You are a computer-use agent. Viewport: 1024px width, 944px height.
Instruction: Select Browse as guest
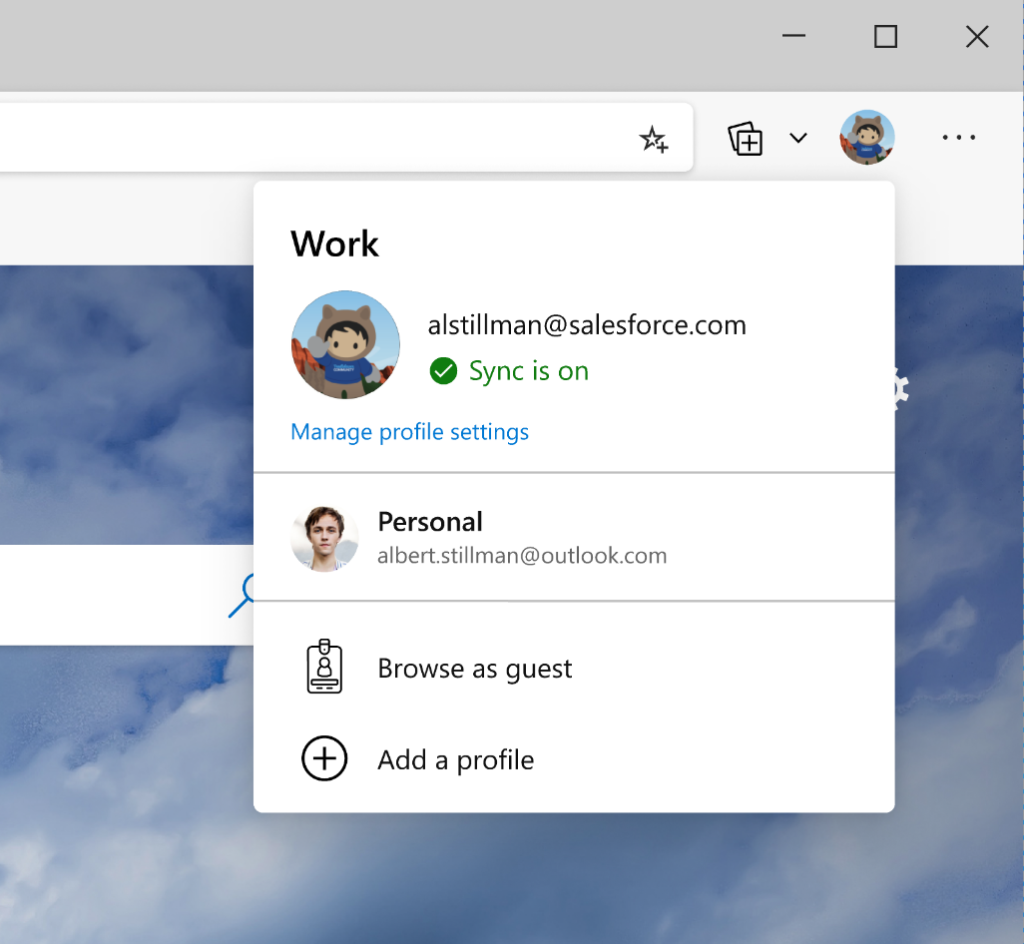pyautogui.click(x=574, y=668)
